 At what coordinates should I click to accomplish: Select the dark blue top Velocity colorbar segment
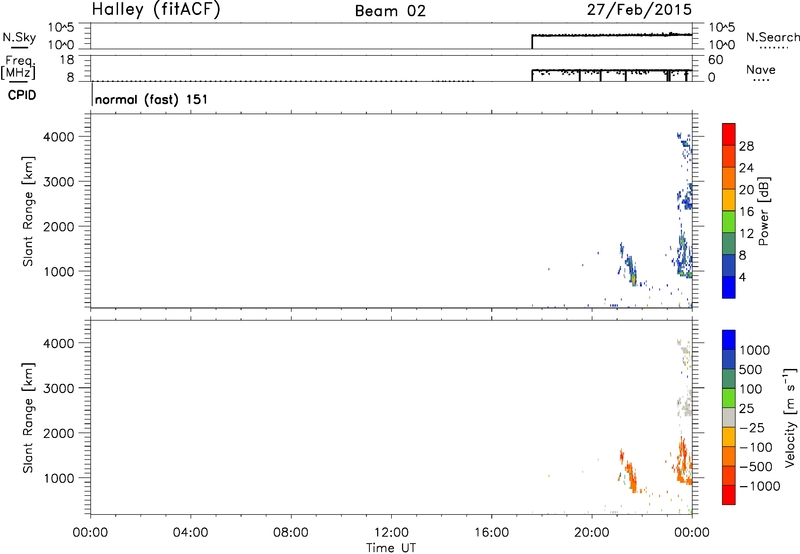(x=729, y=340)
